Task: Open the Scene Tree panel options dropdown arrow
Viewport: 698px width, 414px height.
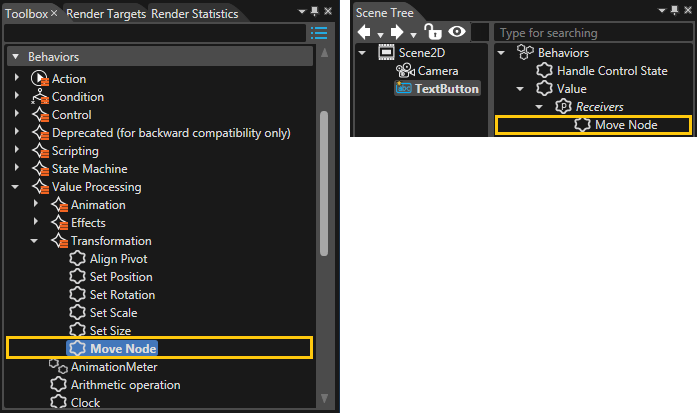Action: pyautogui.click(x=662, y=10)
